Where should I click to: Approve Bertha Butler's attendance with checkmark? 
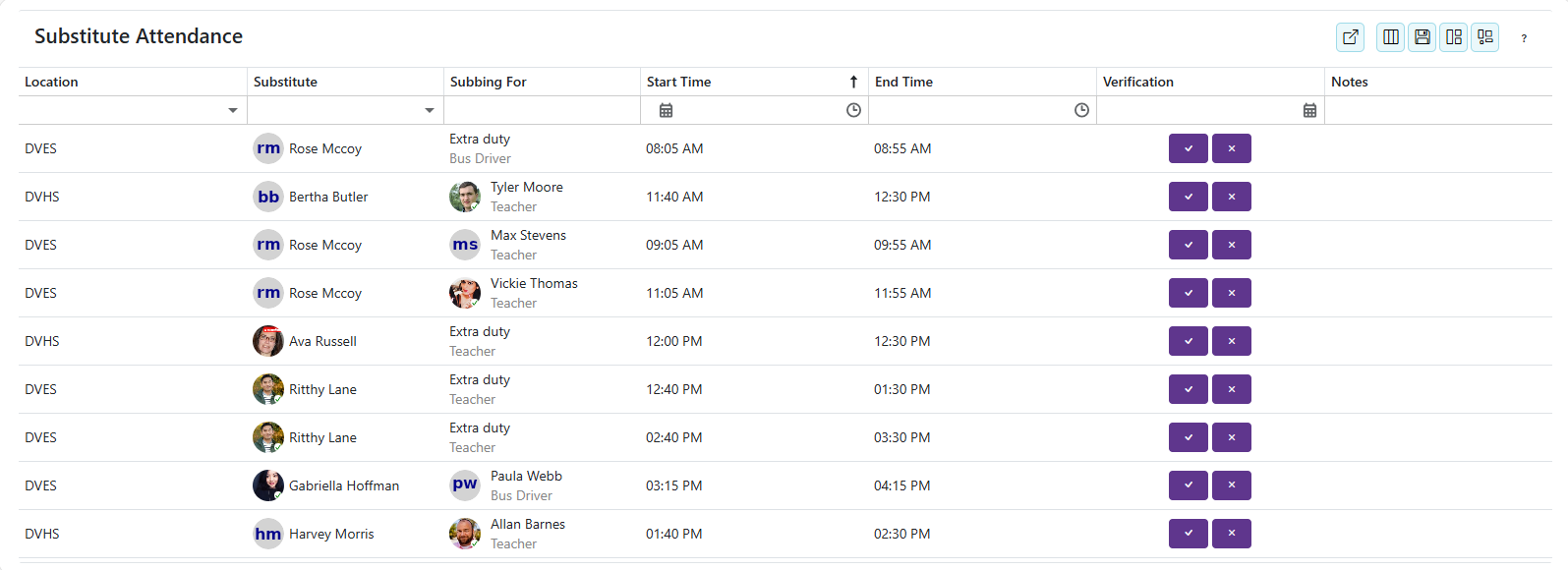click(x=1188, y=197)
